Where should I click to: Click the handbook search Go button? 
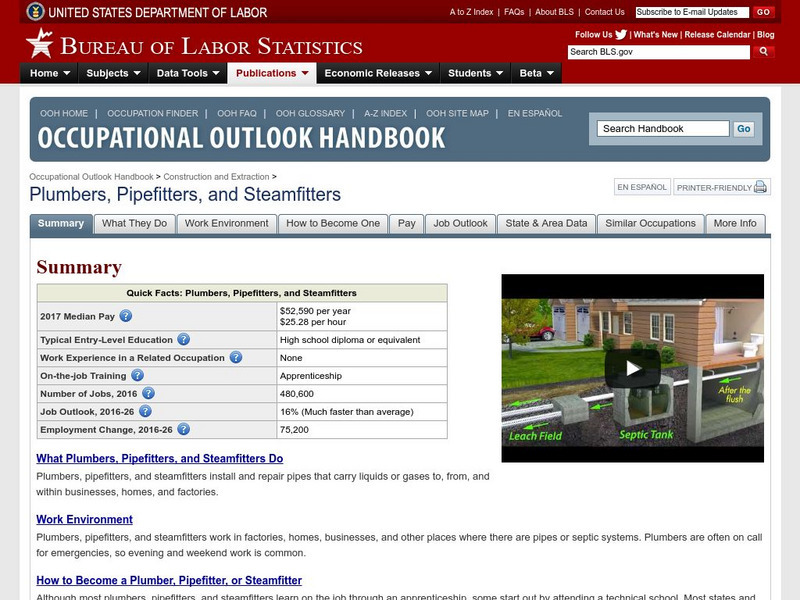[743, 129]
